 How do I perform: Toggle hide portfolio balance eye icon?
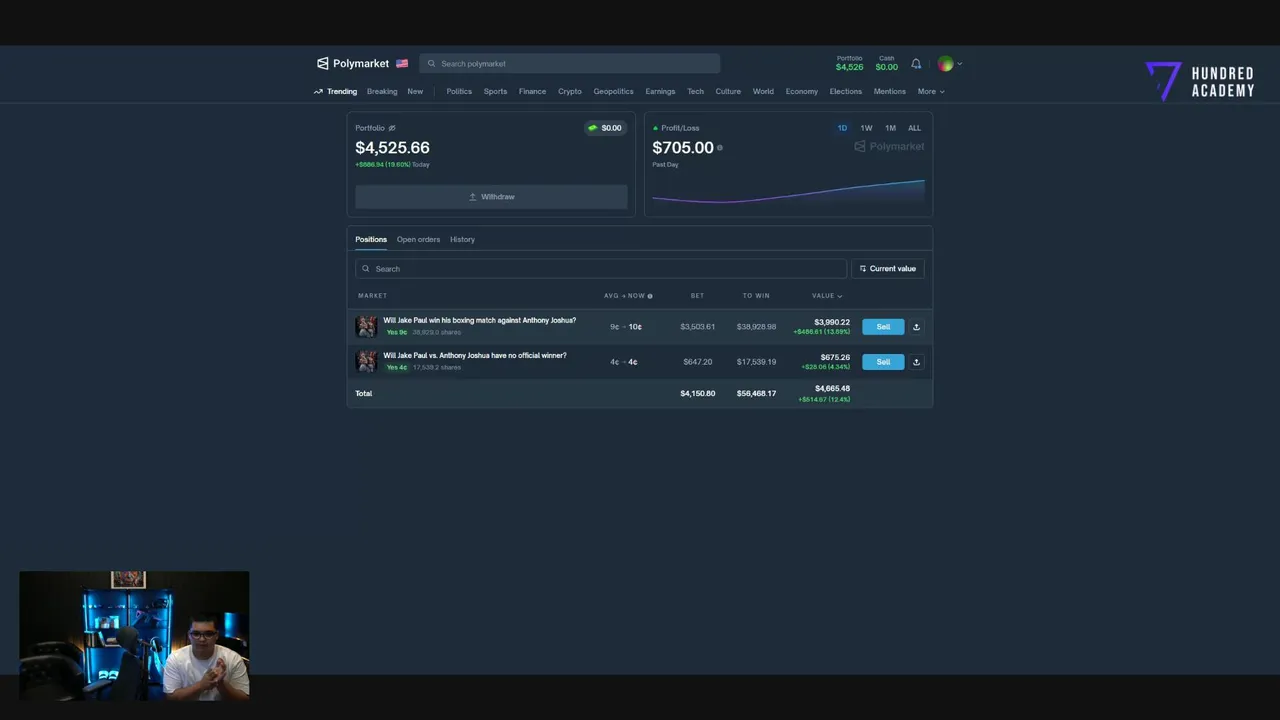[x=392, y=128]
